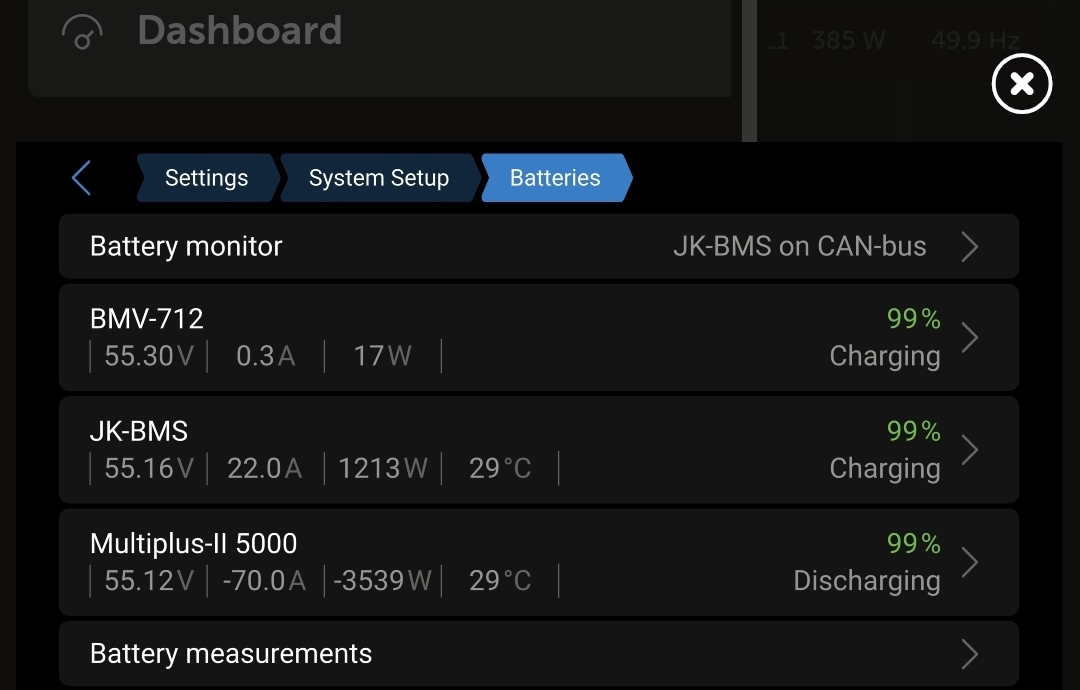This screenshot has height=690, width=1080.
Task: Click the BMV-712 99% charge indicator
Action: 913,319
